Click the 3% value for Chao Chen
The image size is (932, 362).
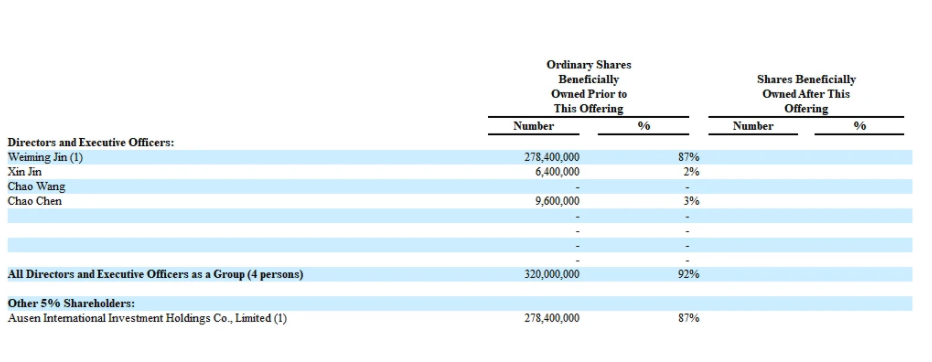[x=691, y=201]
